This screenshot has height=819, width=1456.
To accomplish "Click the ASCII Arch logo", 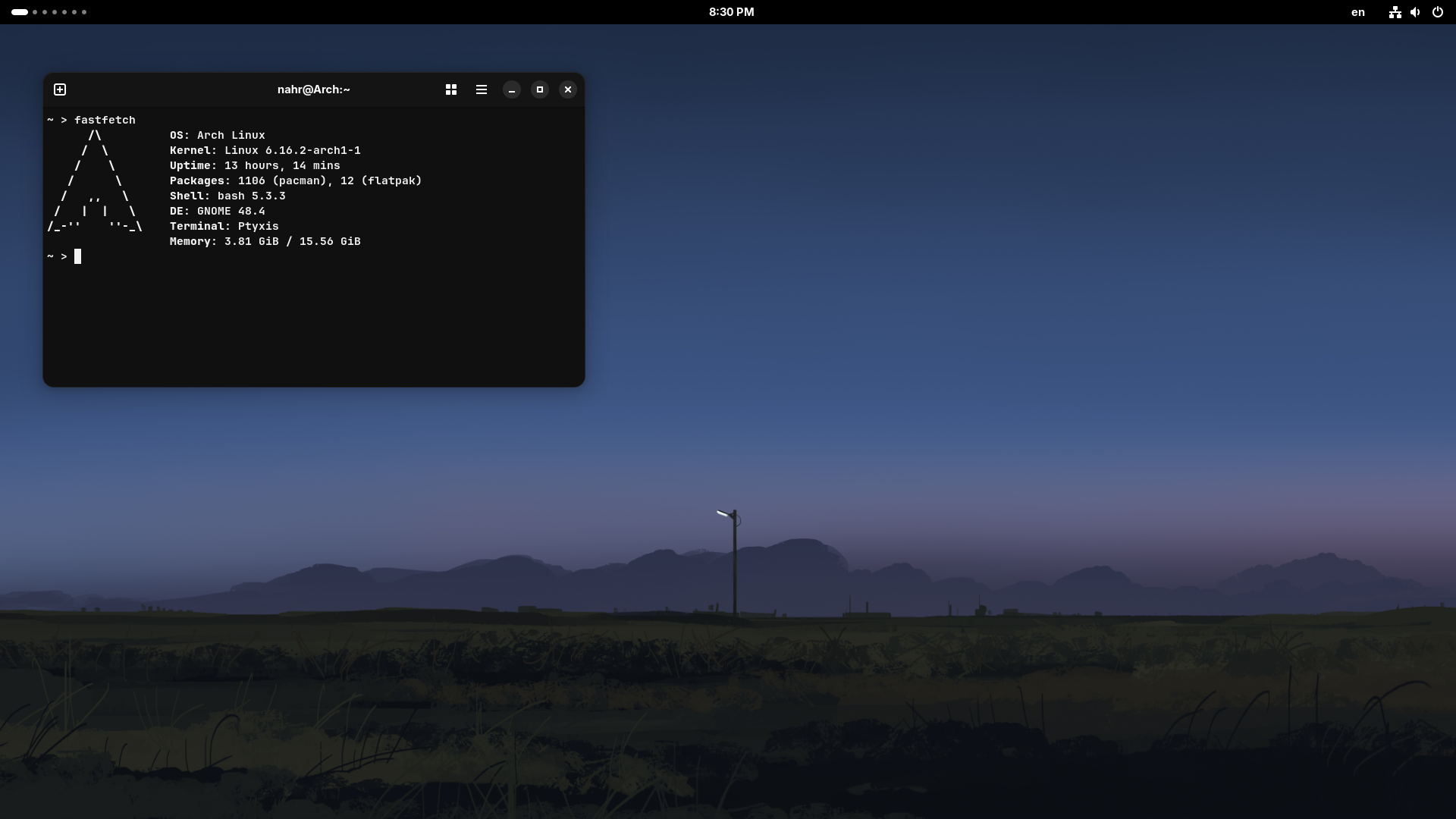I will [x=95, y=182].
